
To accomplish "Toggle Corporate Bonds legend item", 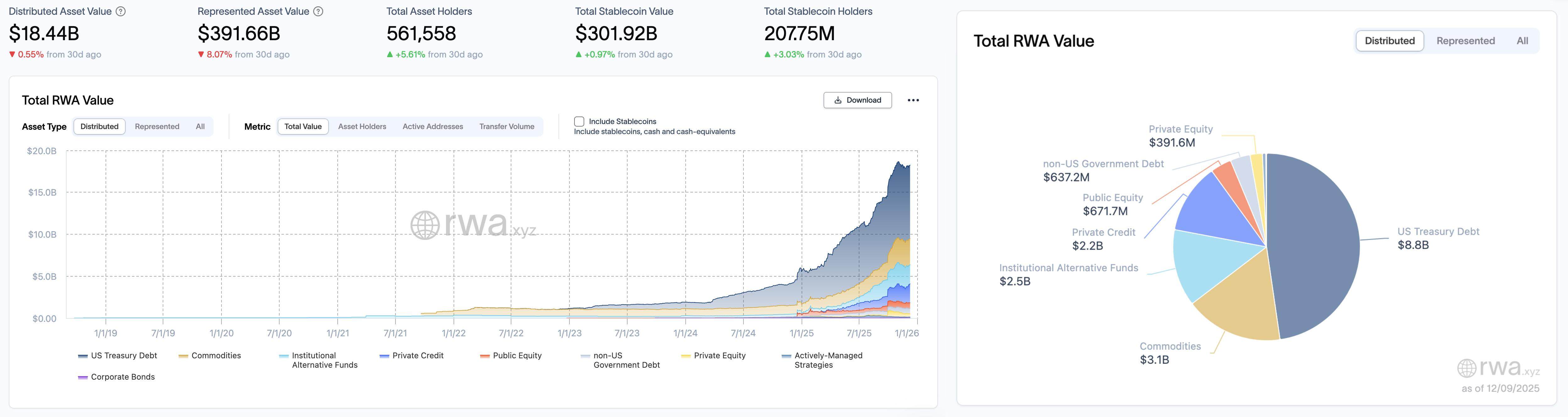I will (122, 377).
